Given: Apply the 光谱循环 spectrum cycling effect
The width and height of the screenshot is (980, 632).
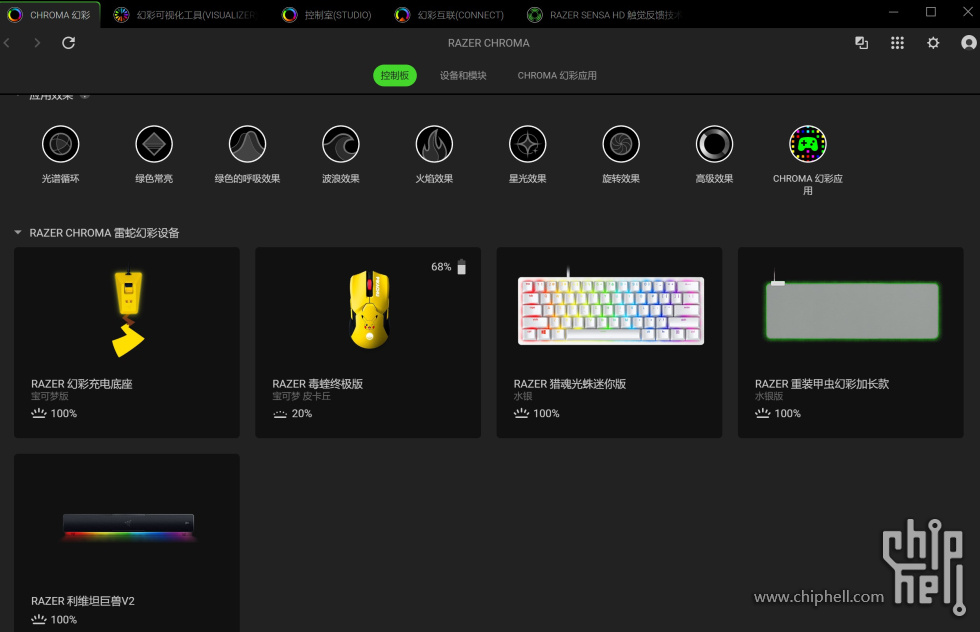Looking at the screenshot, I should (61, 144).
